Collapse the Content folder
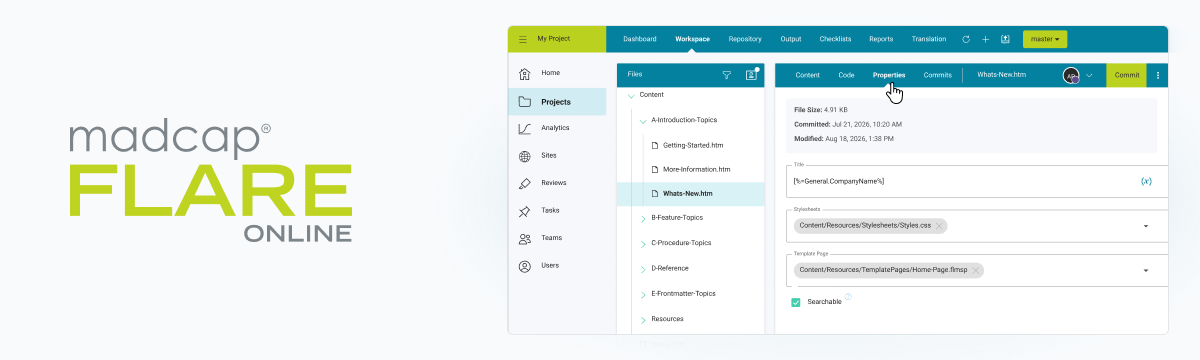 (x=631, y=95)
